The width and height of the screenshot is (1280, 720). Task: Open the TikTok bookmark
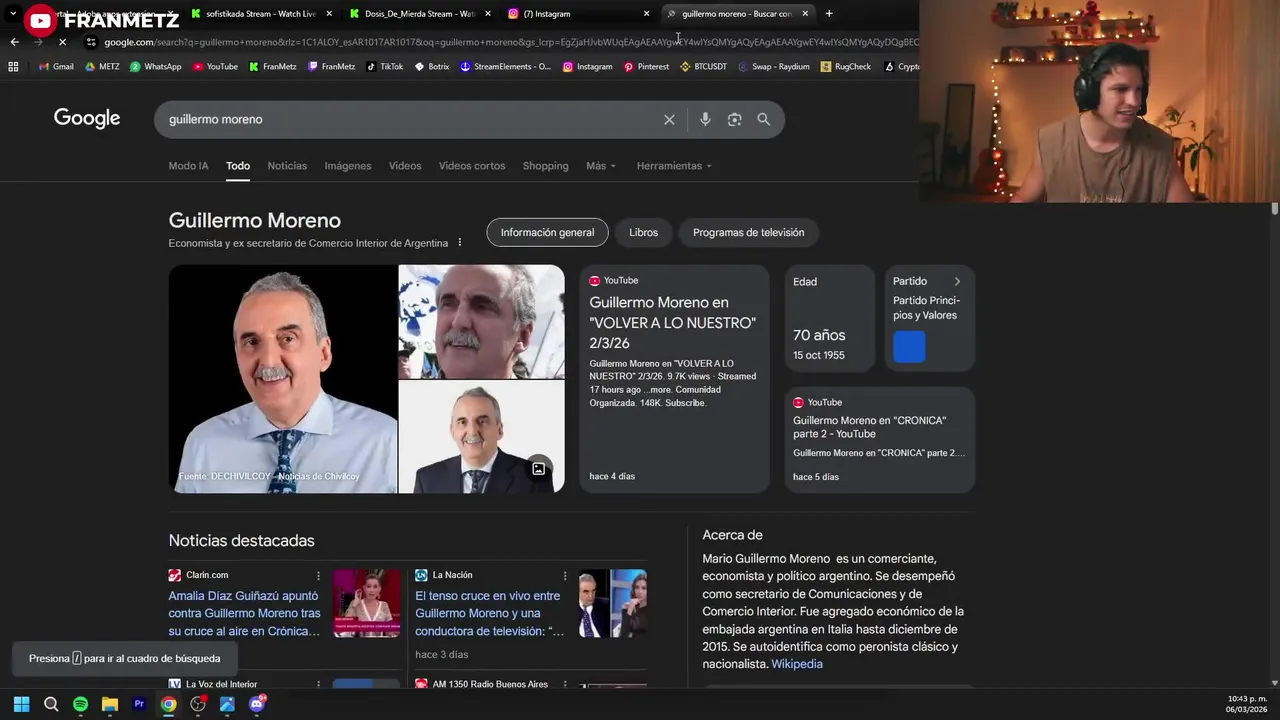pos(384,67)
